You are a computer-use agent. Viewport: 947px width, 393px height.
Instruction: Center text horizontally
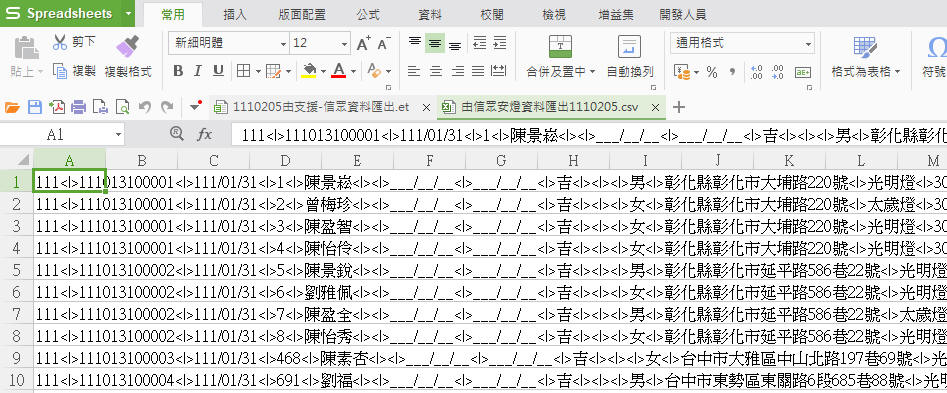pyautogui.click(x=435, y=71)
